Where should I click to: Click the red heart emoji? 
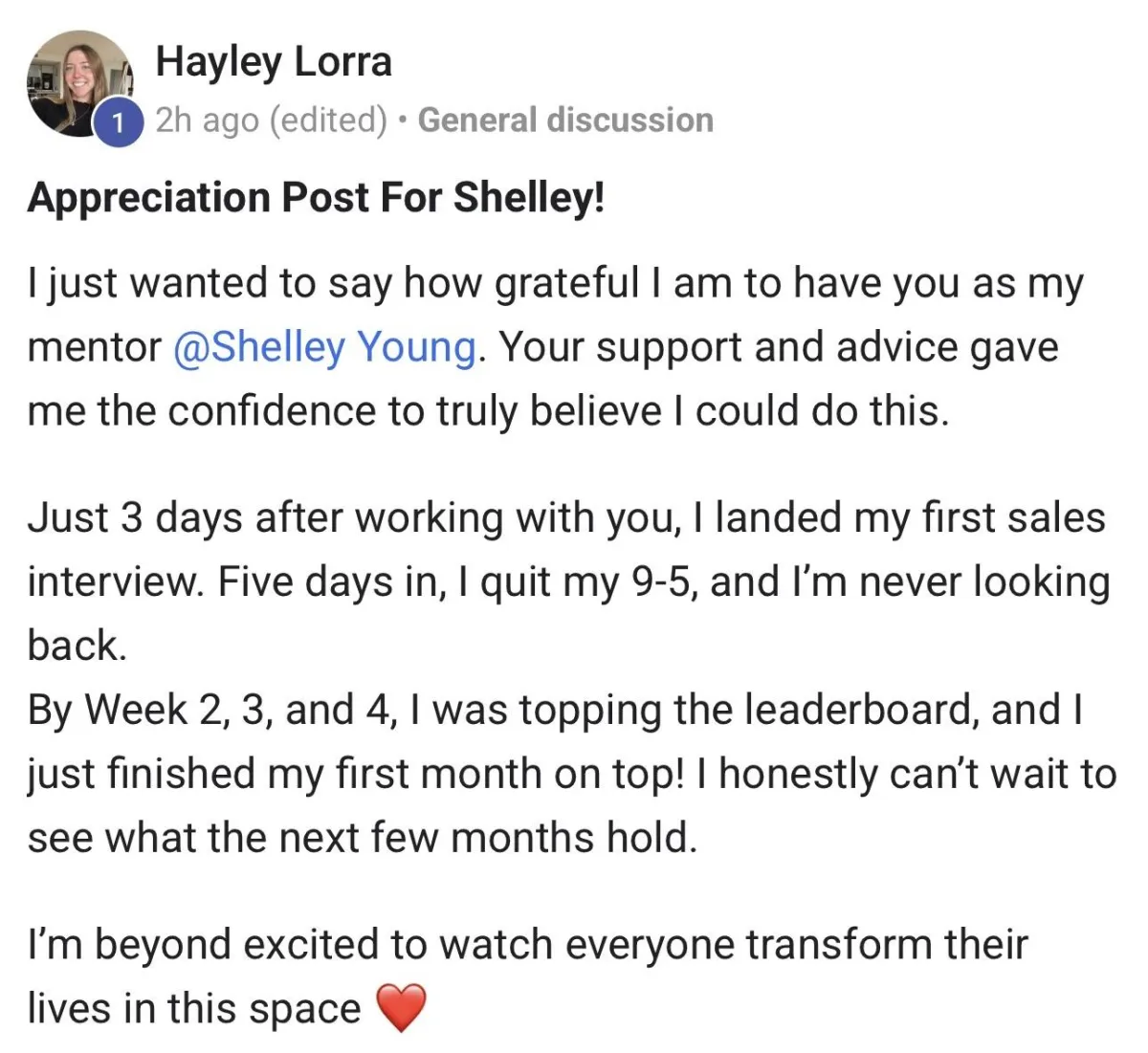(400, 1008)
